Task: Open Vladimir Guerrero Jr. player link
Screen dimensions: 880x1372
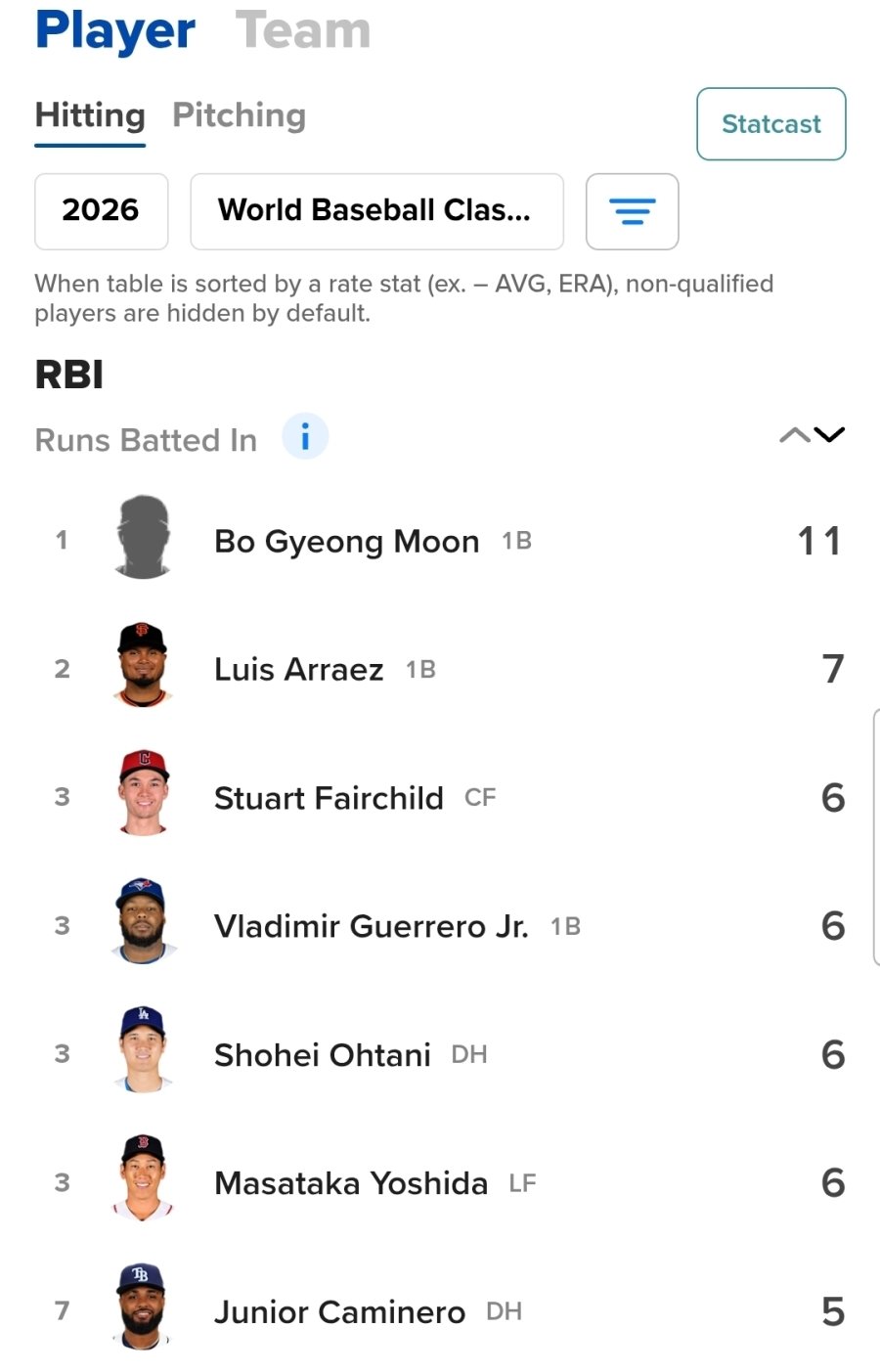Action: (x=371, y=926)
